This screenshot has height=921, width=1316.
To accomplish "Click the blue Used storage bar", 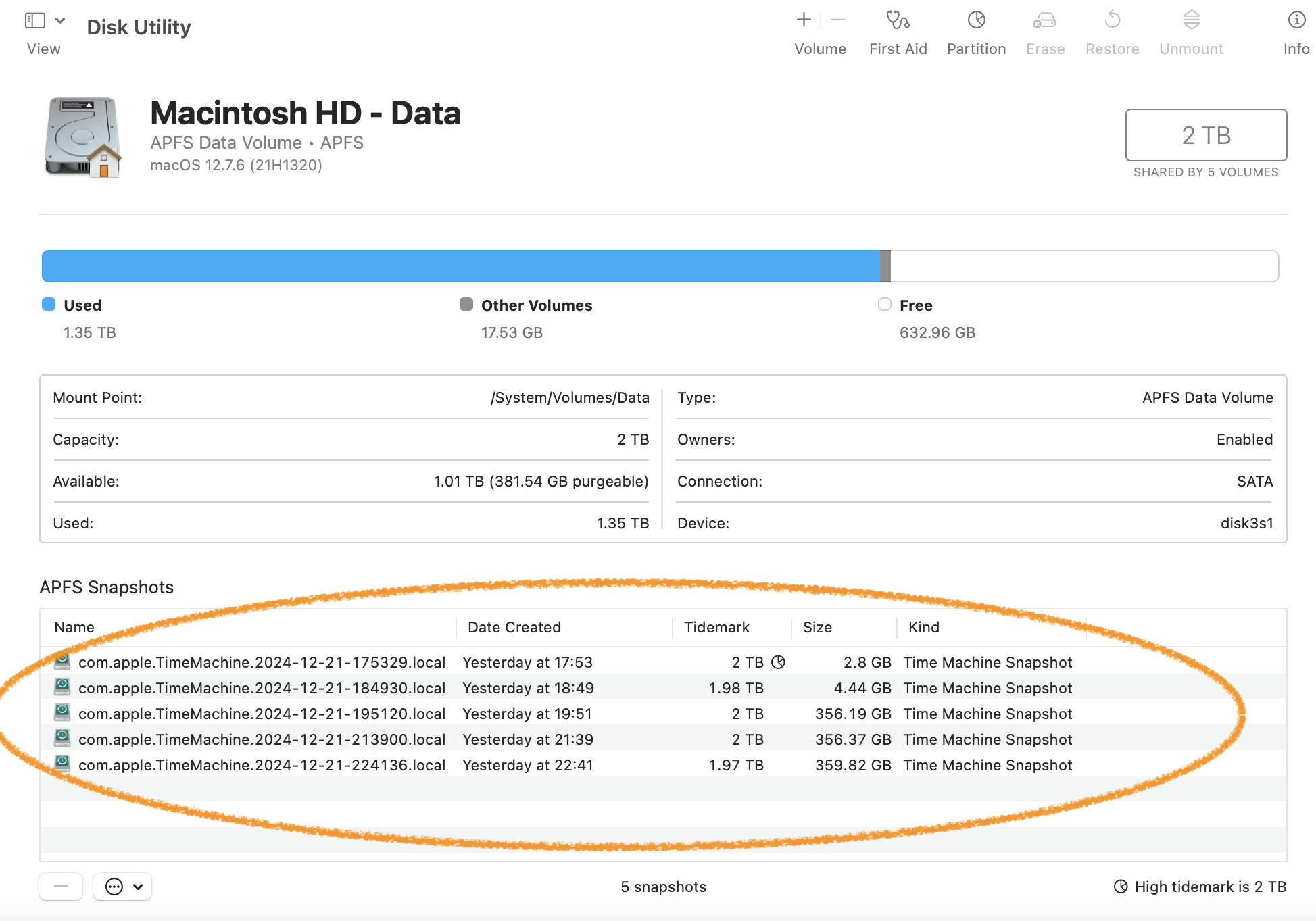I will pyautogui.click(x=460, y=266).
